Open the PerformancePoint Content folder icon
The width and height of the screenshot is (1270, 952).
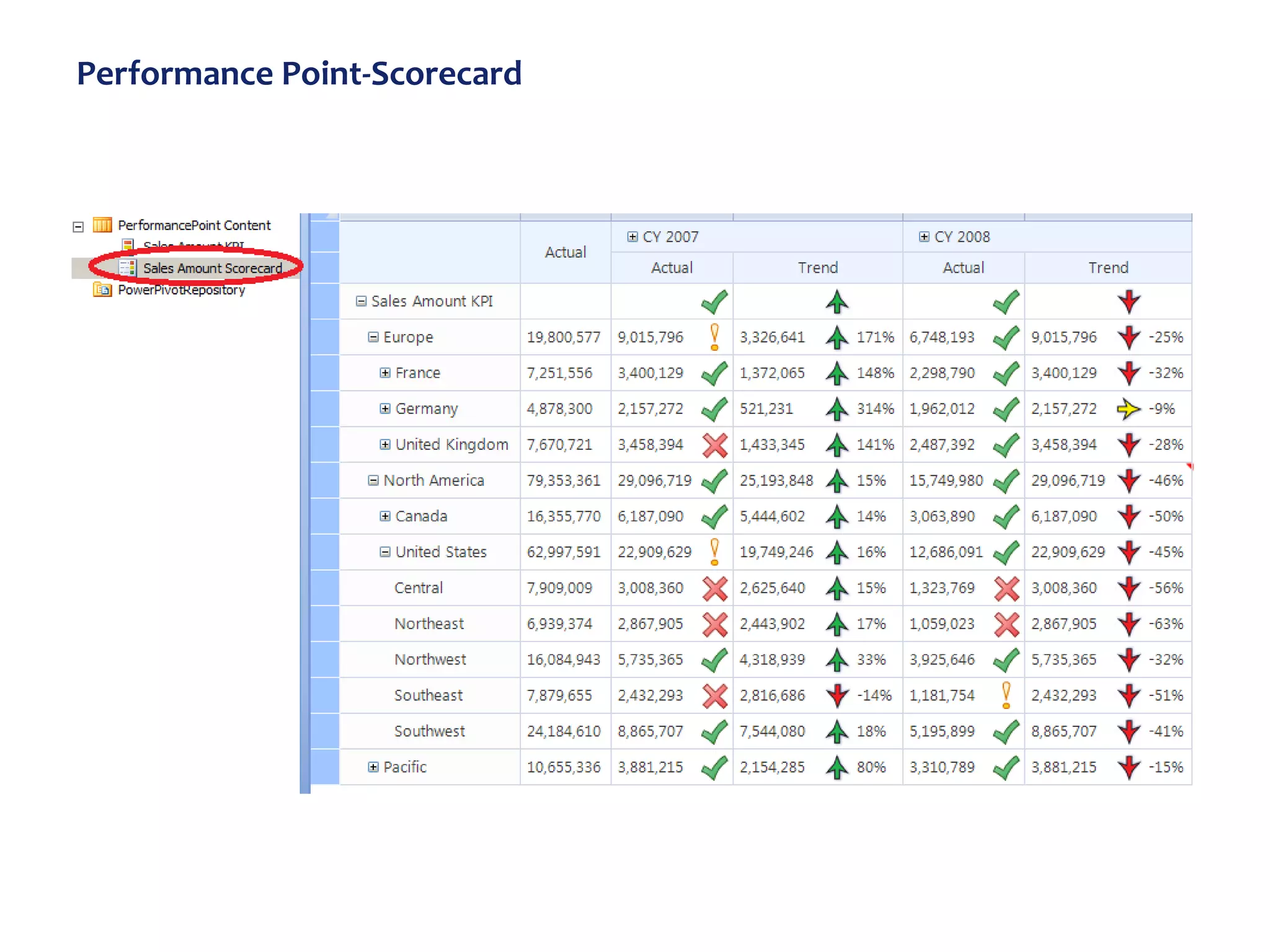click(102, 224)
